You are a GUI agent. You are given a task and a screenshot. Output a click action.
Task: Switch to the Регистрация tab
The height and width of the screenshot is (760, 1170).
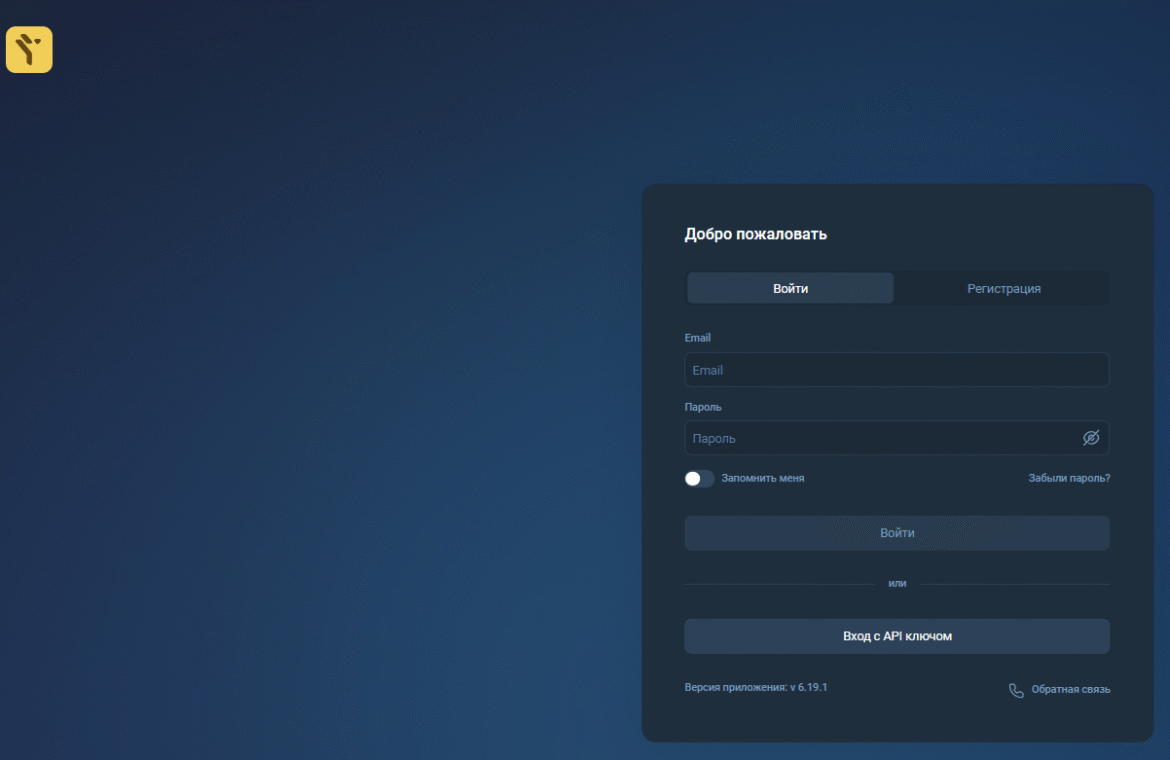(1003, 288)
